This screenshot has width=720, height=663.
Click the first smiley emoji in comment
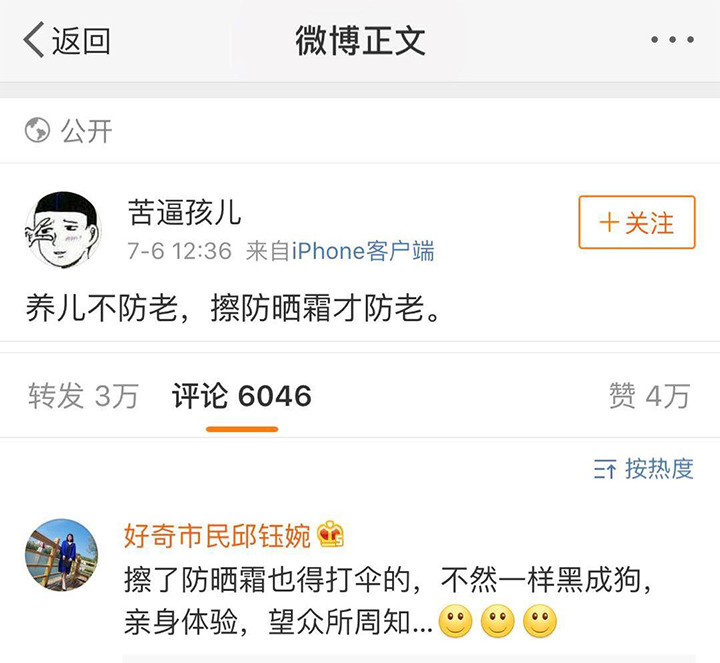point(456,621)
